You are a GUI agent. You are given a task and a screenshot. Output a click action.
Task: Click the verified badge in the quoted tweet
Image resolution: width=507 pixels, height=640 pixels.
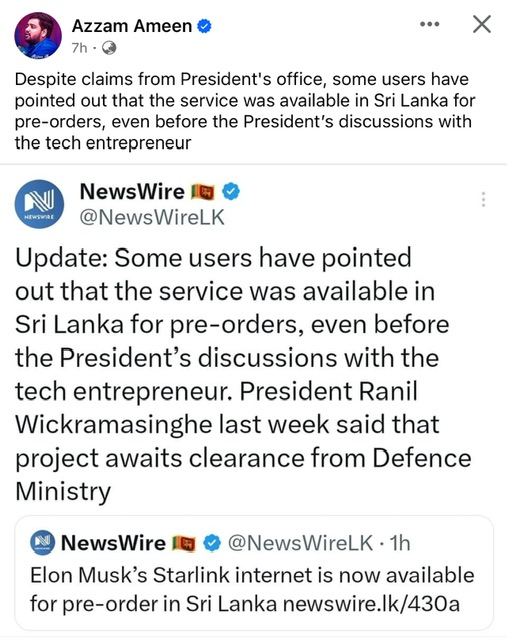pyautogui.click(x=212, y=543)
